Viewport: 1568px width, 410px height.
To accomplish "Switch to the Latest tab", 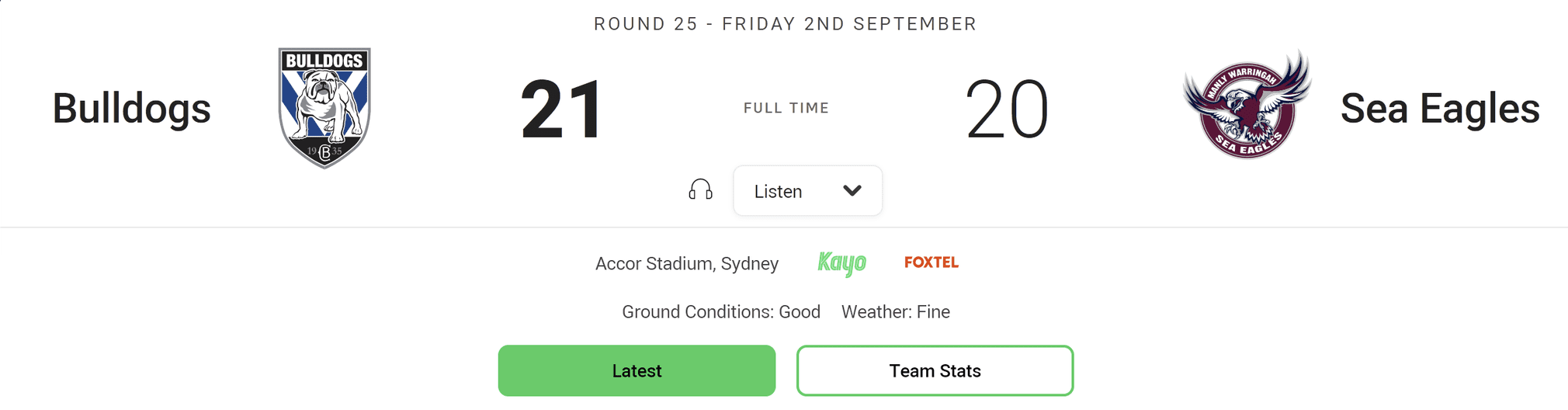I will [637, 371].
